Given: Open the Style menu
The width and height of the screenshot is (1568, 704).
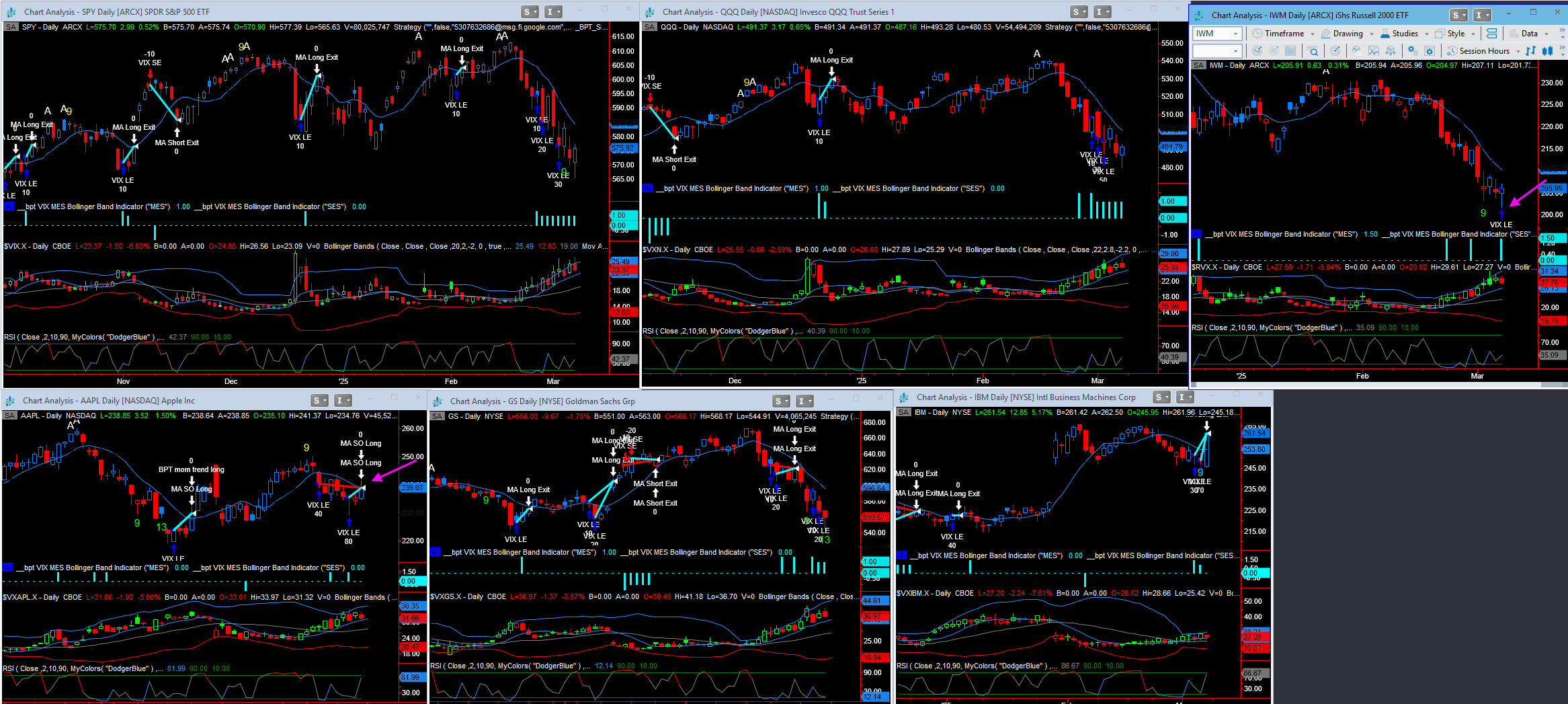Looking at the screenshot, I should tap(1455, 34).
